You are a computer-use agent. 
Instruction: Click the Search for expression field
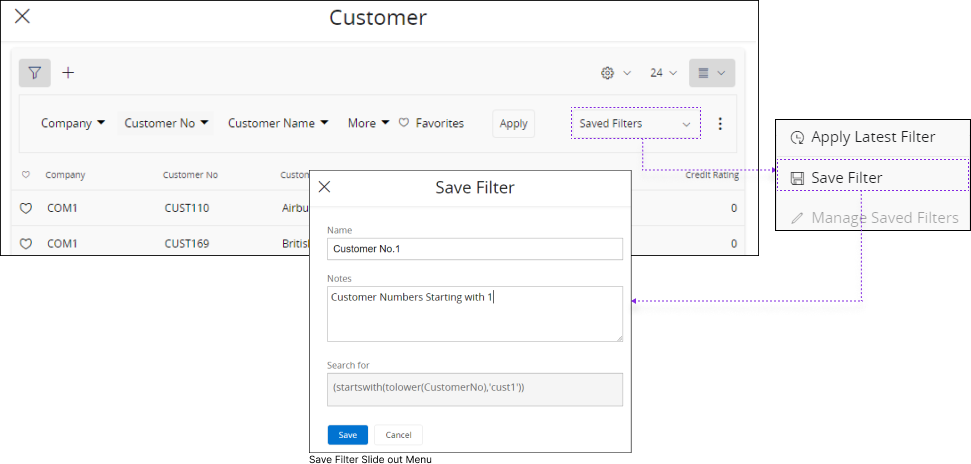point(475,389)
